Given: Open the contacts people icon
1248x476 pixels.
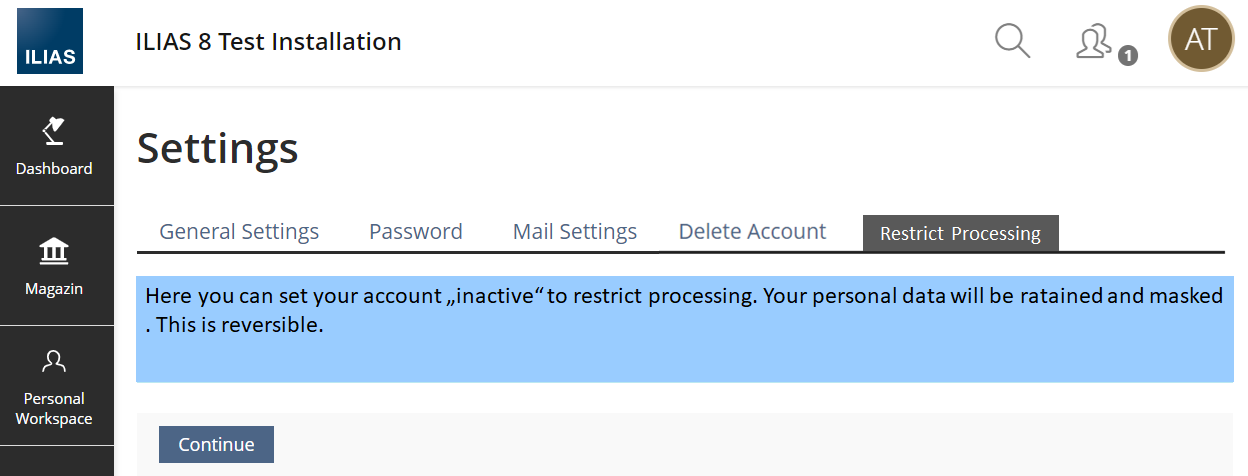Looking at the screenshot, I should (1094, 41).
